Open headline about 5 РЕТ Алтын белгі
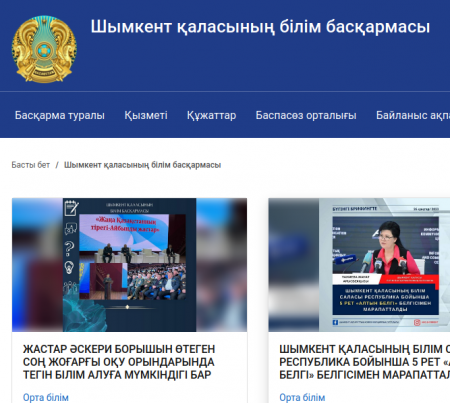The width and height of the screenshot is (450, 403). pyautogui.click(x=365, y=362)
